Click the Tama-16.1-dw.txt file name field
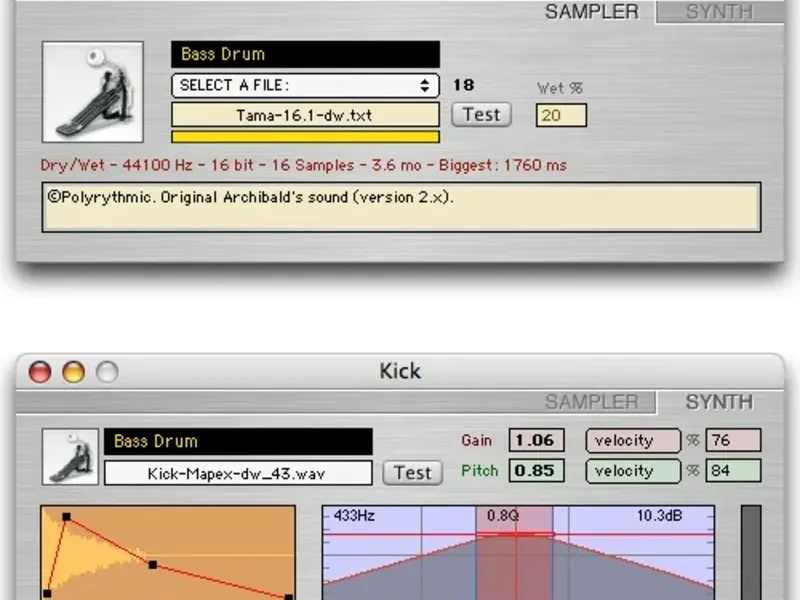This screenshot has height=600, width=800. coord(305,115)
